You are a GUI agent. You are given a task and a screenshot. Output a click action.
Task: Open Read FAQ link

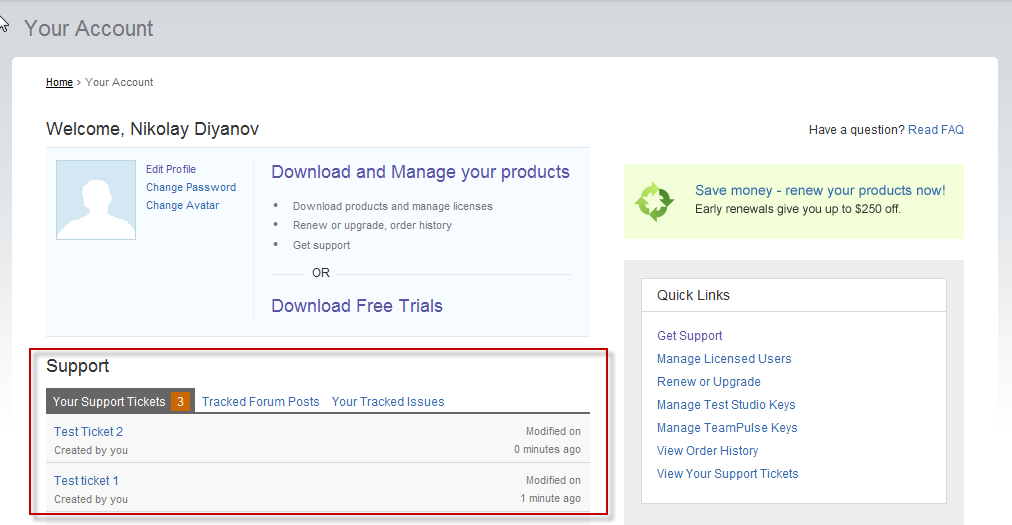(x=935, y=130)
